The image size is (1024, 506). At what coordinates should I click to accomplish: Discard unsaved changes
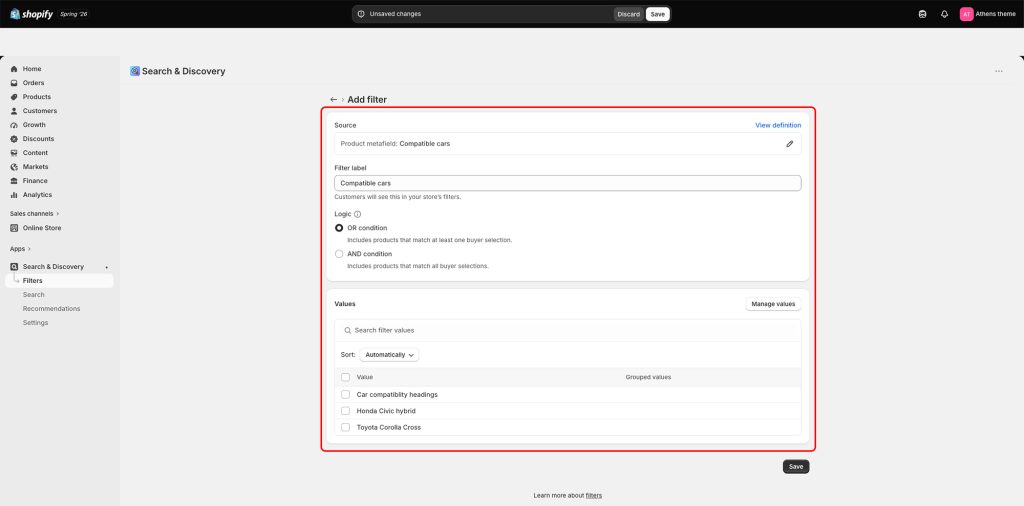pos(628,14)
